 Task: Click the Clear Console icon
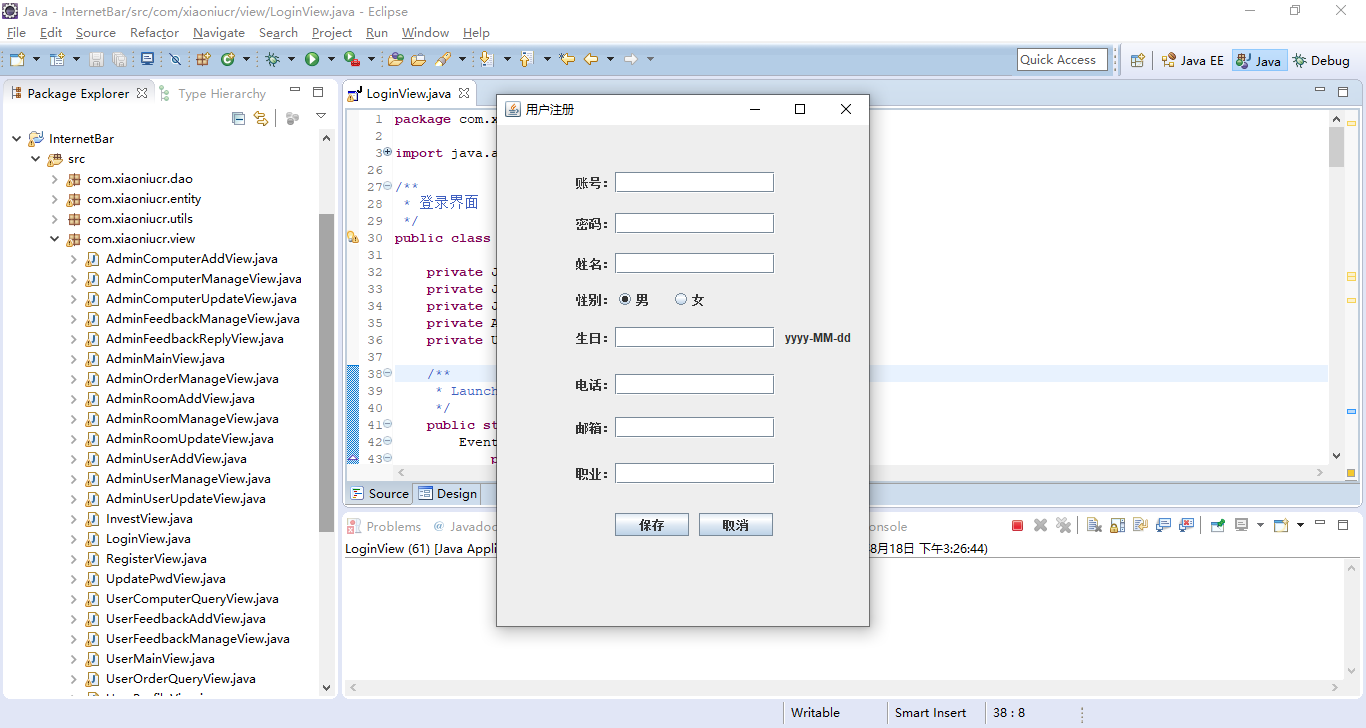(1094, 525)
